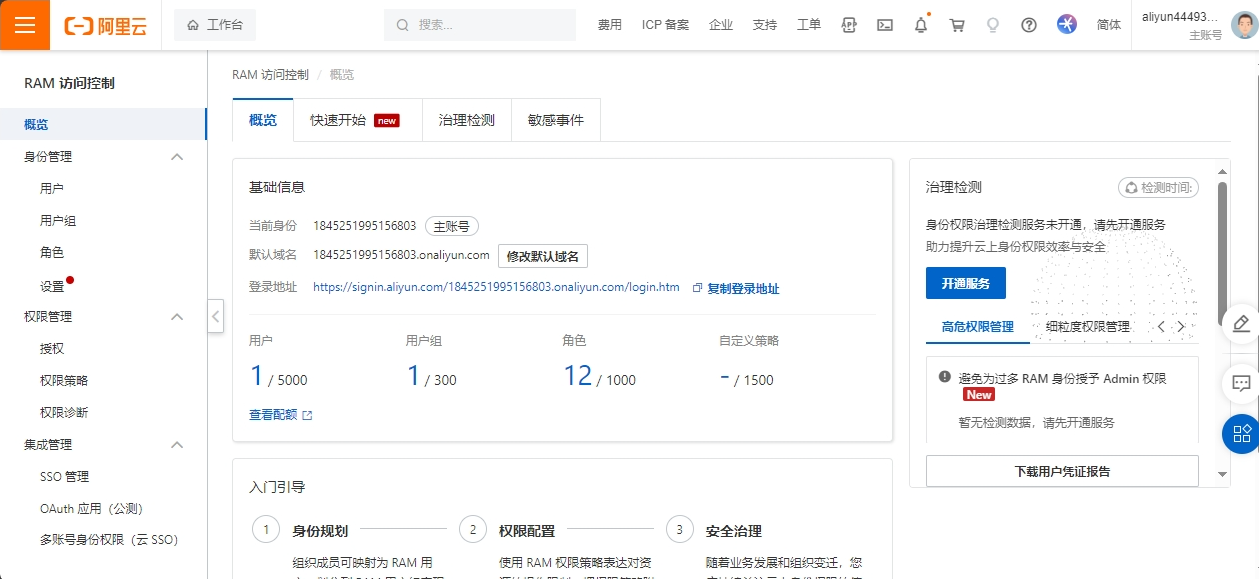Click the 开通服务 button

[965, 283]
